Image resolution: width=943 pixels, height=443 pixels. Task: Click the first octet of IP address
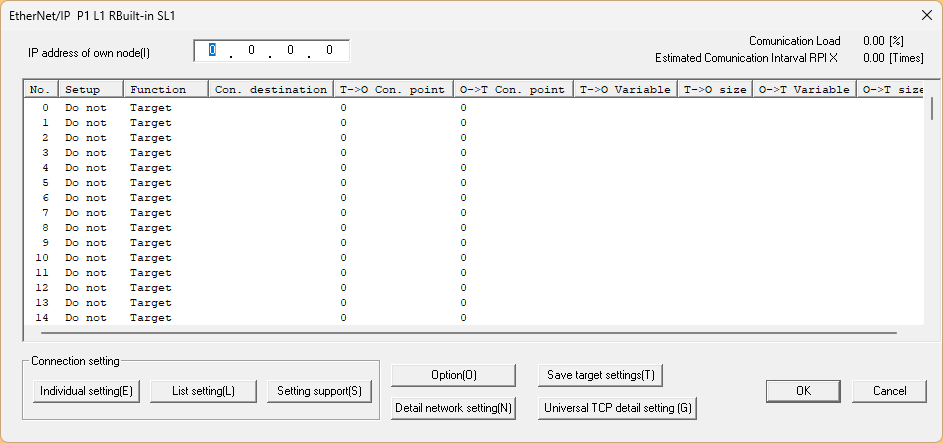pos(212,50)
